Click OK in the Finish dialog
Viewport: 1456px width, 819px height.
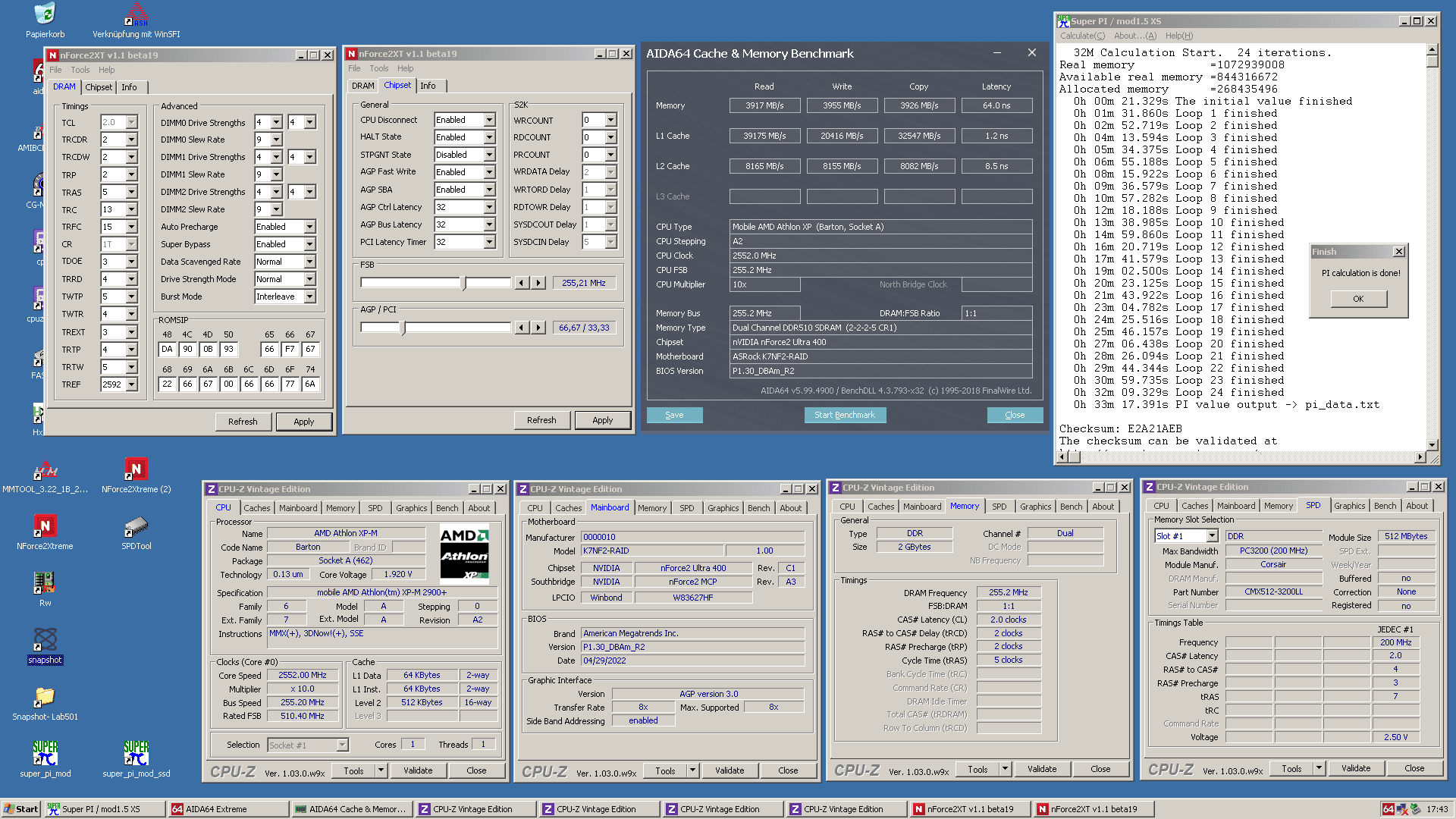tap(1358, 299)
